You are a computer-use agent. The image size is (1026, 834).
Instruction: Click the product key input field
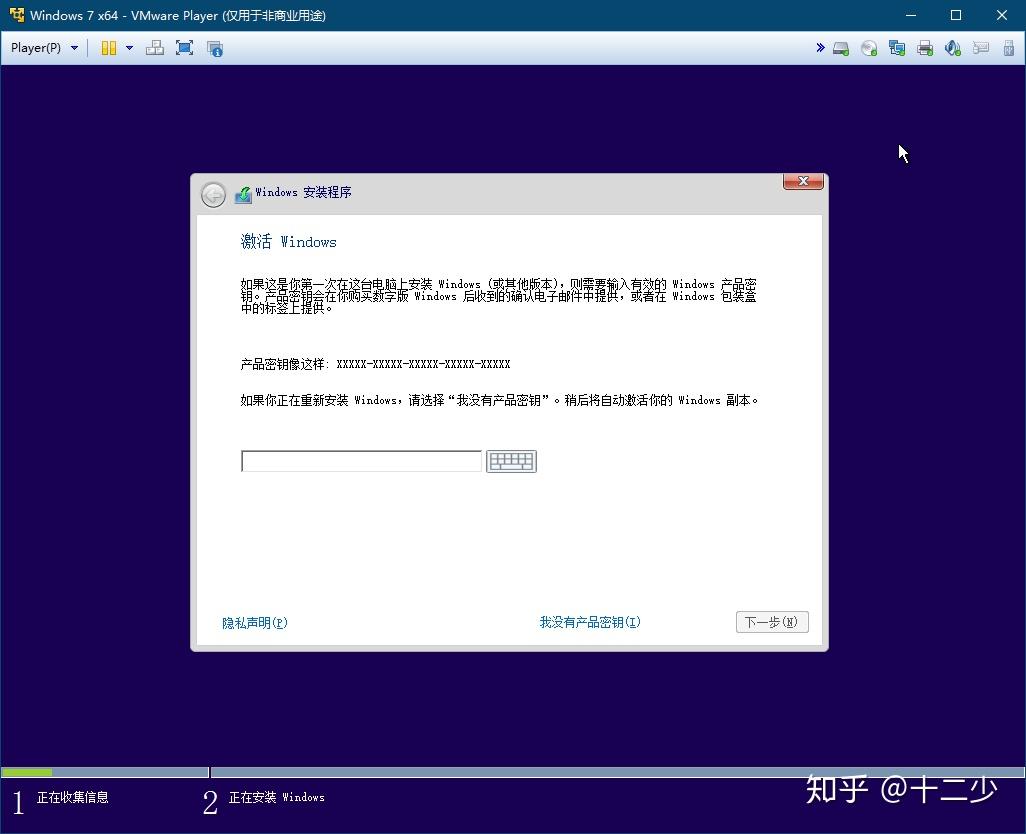coord(361,461)
